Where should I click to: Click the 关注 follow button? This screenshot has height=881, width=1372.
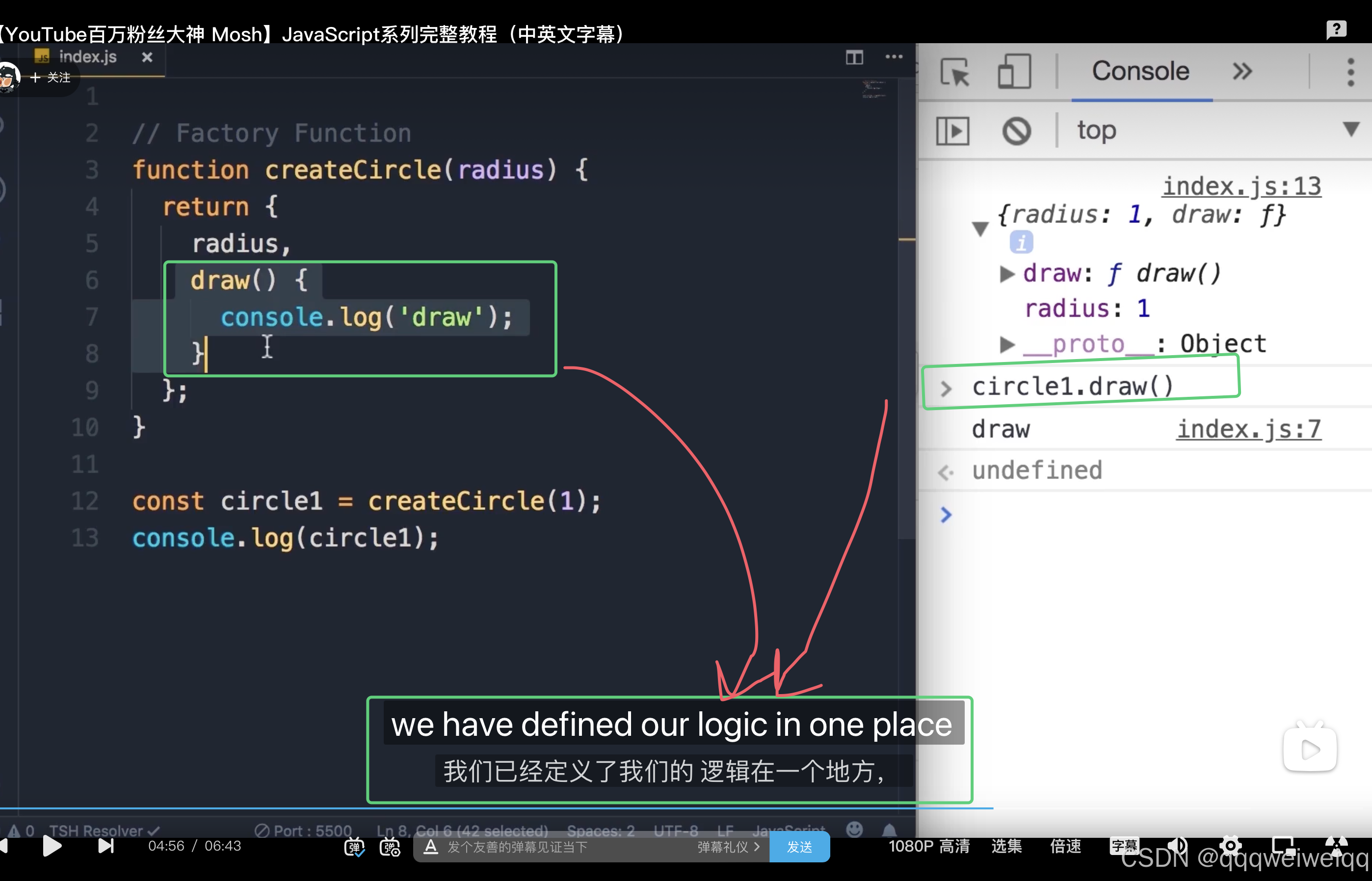point(51,77)
